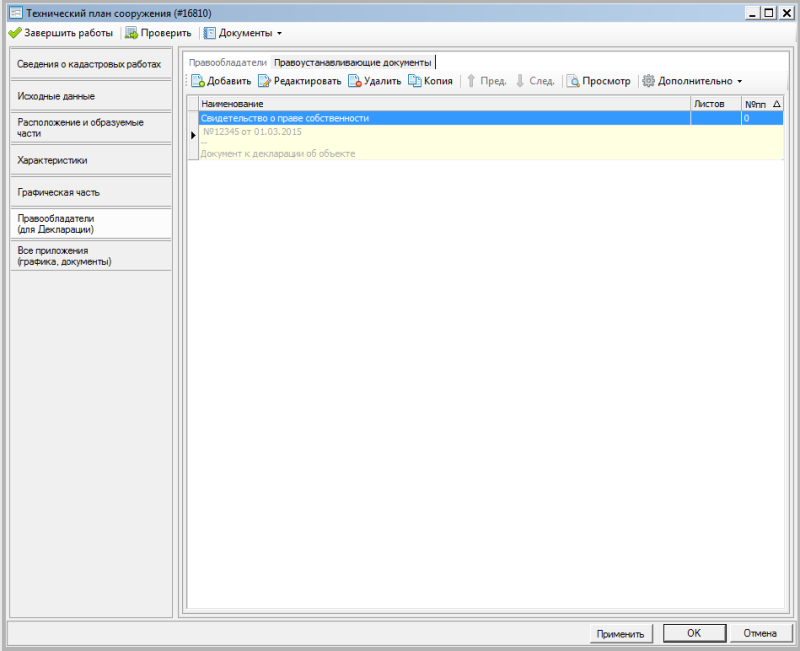Select the Правоустанавливающие документы tab
The height and width of the screenshot is (651, 800).
coord(352,62)
